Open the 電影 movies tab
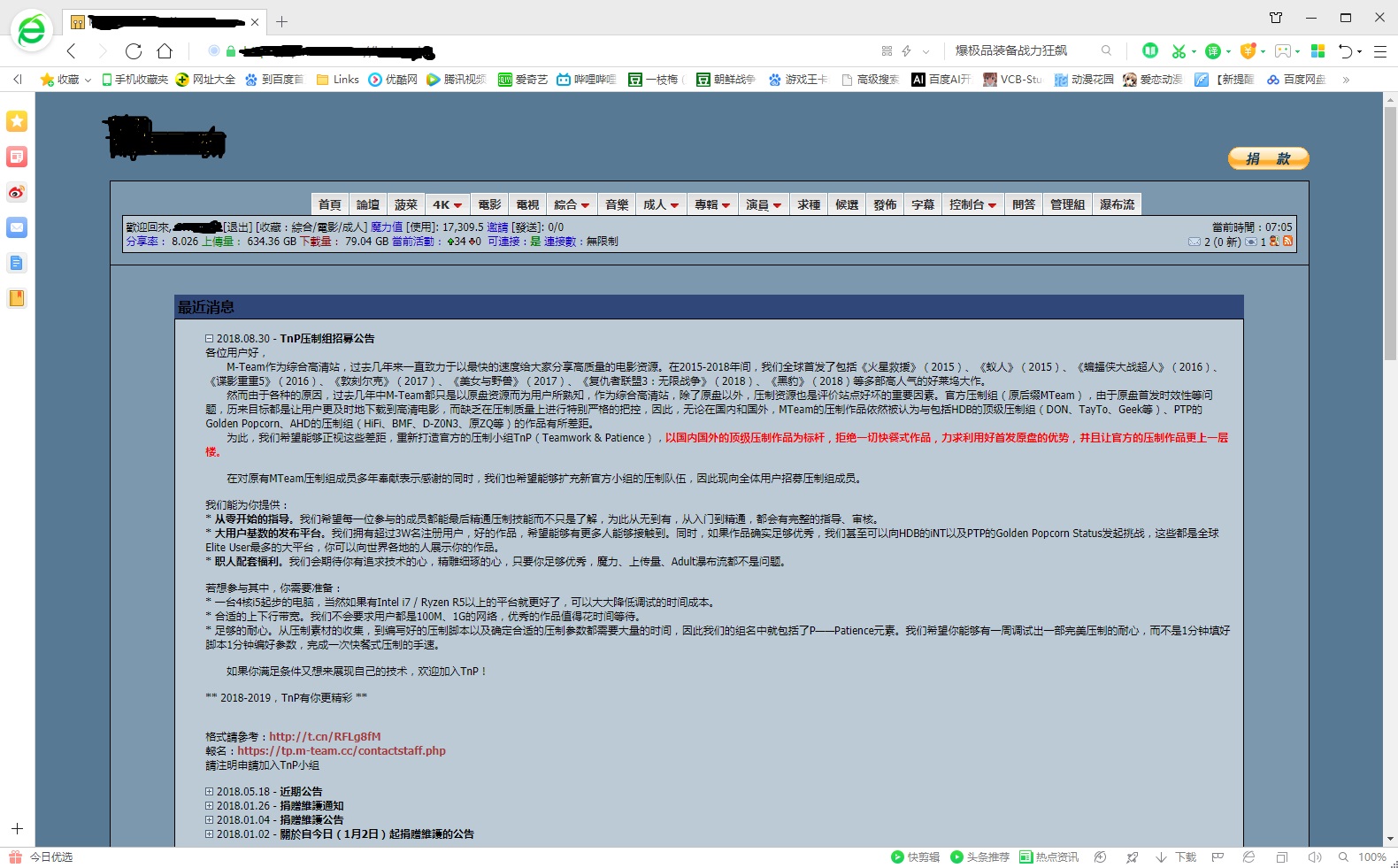Image resolution: width=1398 pixels, height=868 pixels. 490,204
